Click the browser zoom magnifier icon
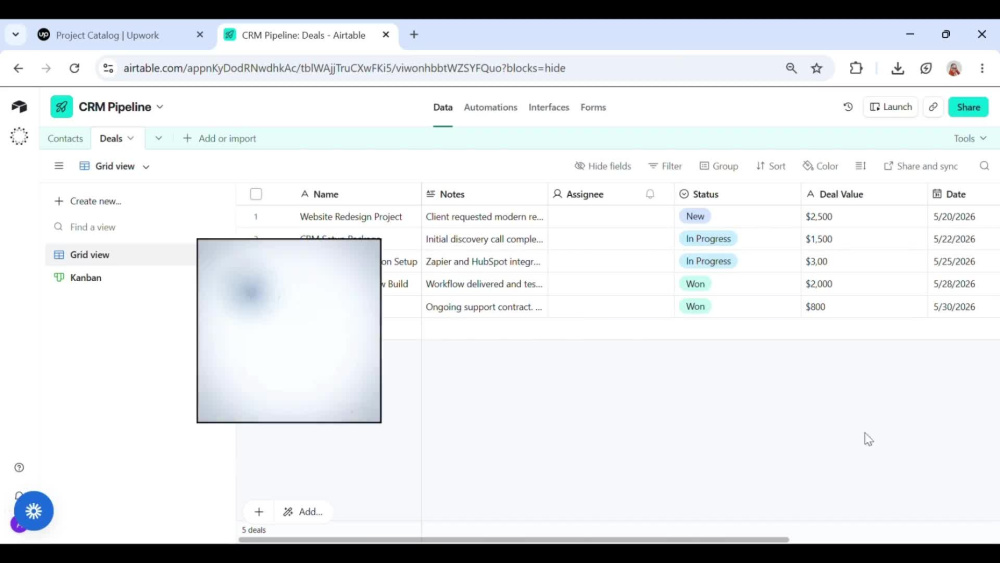The width and height of the screenshot is (1000, 563). pos(791,68)
